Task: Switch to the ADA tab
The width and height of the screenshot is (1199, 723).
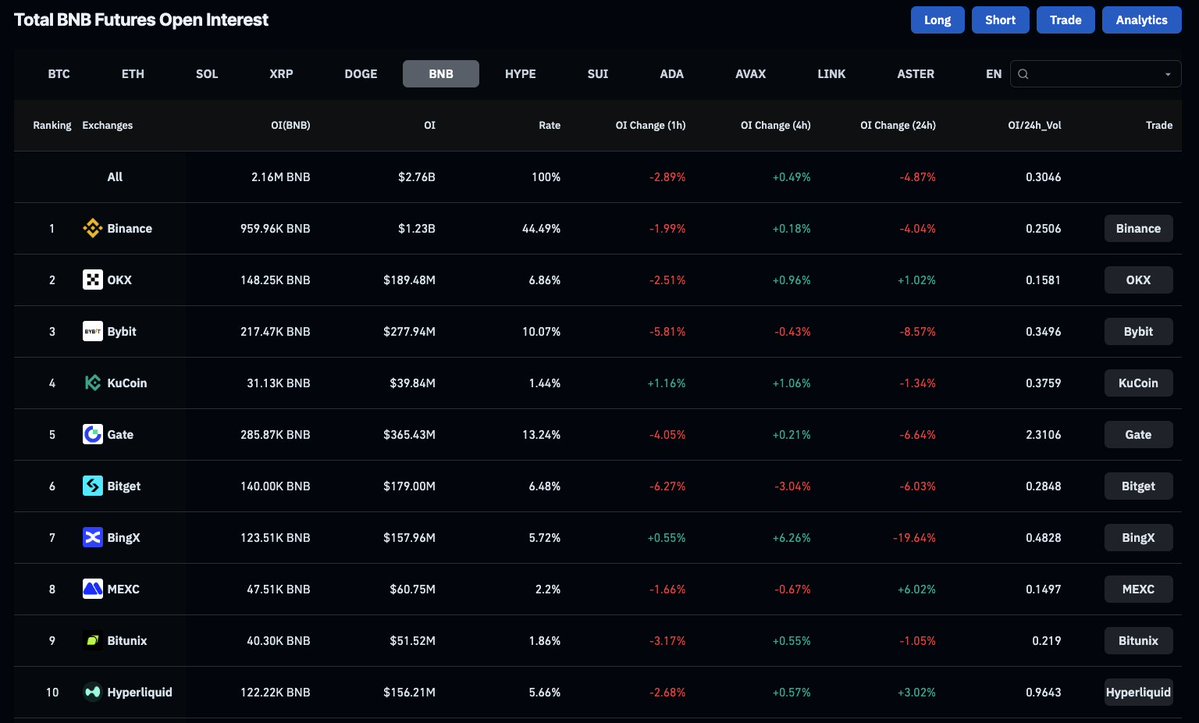Action: (x=672, y=74)
